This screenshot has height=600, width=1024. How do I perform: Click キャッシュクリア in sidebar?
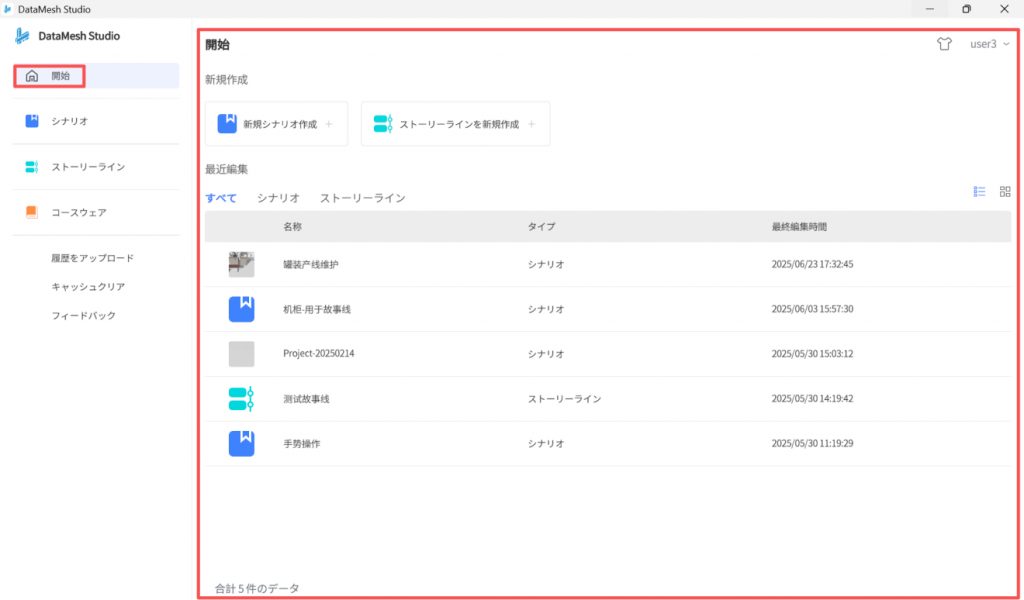click(x=88, y=287)
